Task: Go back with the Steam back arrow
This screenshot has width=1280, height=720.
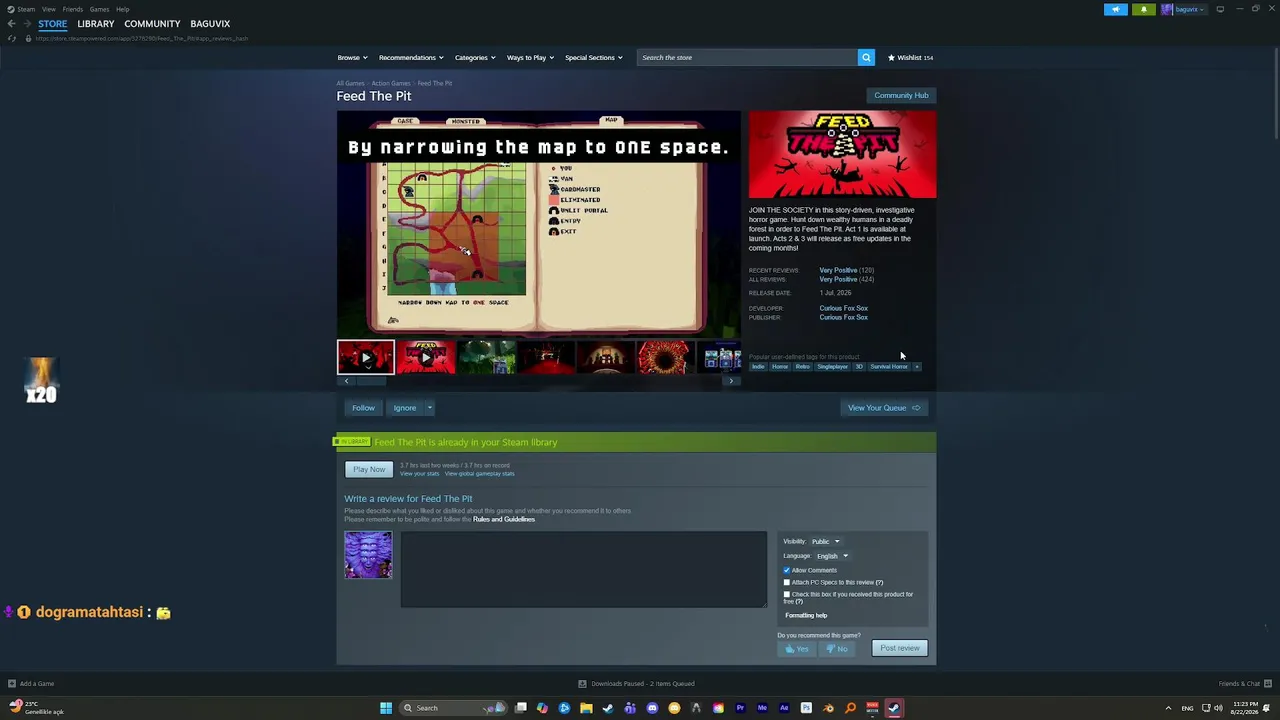Action: pos(11,24)
